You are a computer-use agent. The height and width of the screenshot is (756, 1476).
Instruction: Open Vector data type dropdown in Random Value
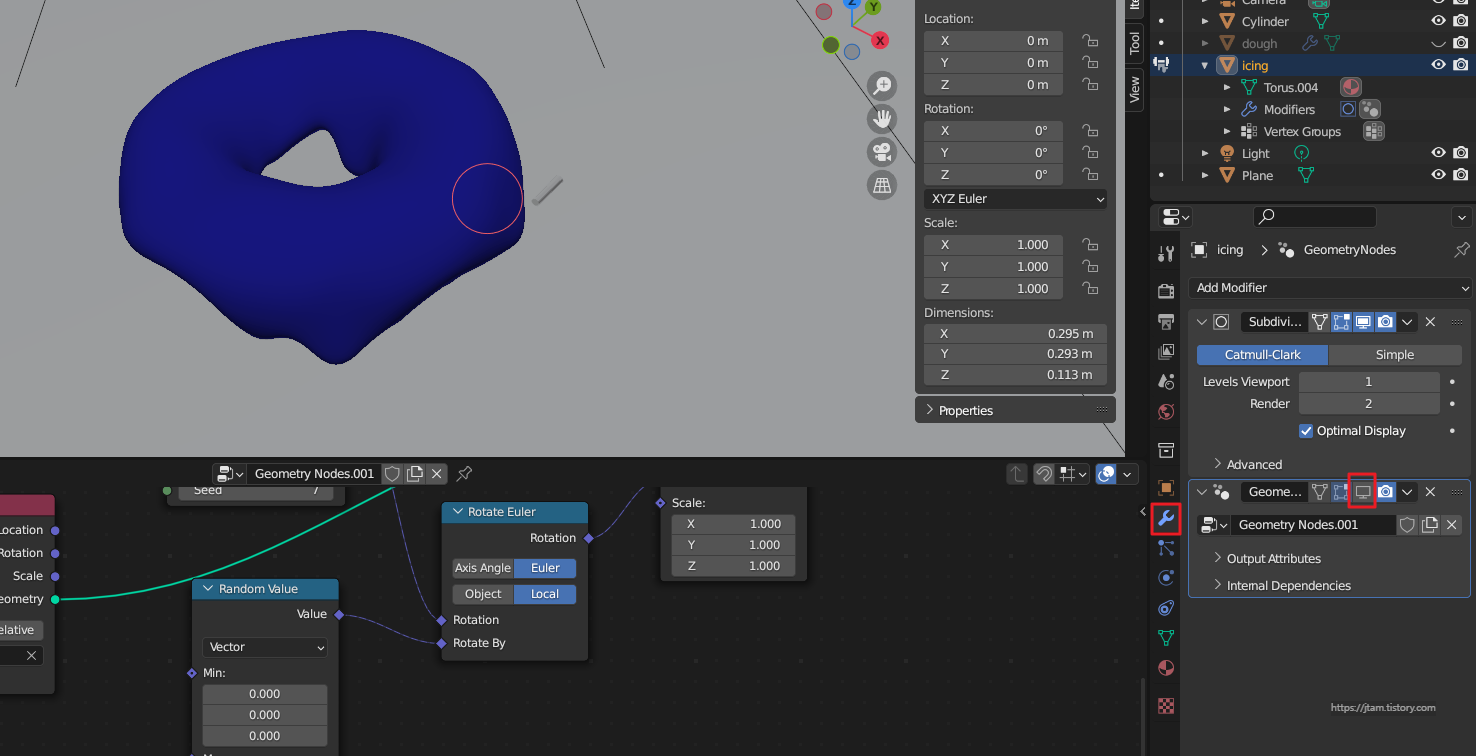tap(265, 647)
